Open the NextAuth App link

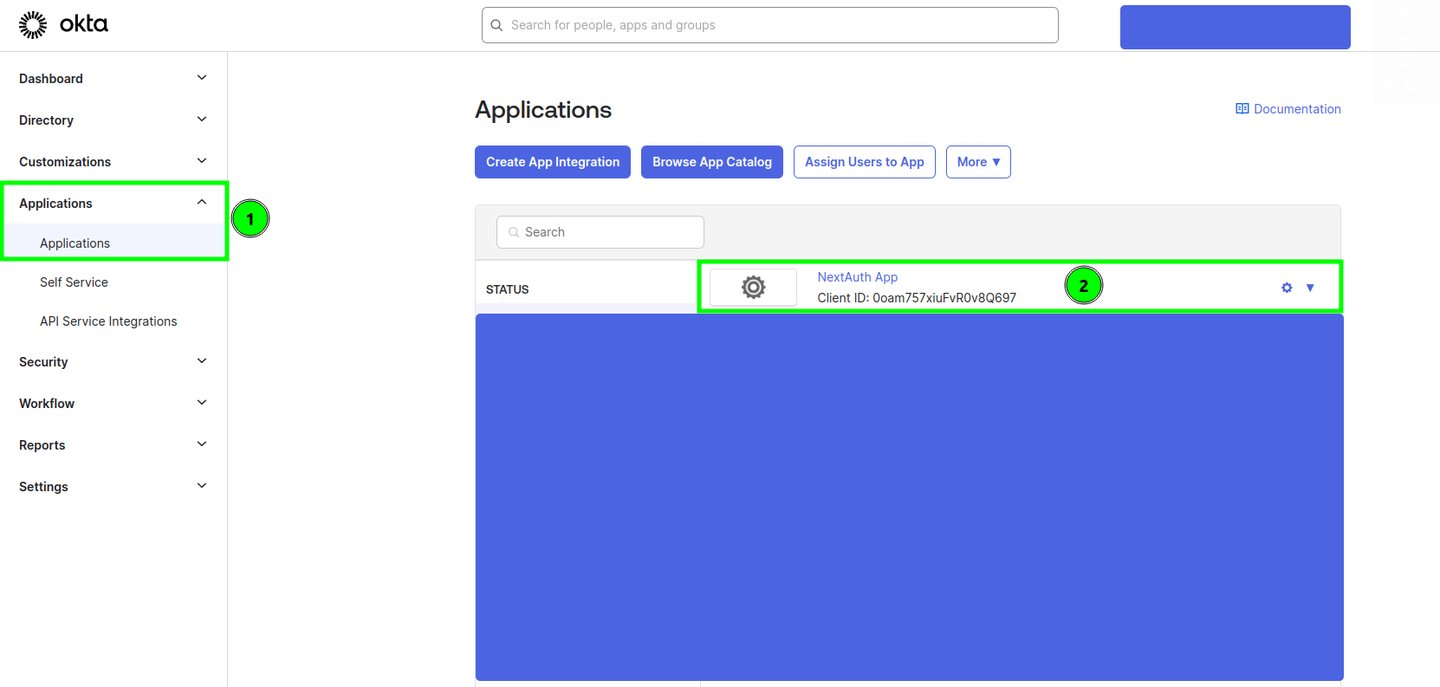pyautogui.click(x=857, y=276)
